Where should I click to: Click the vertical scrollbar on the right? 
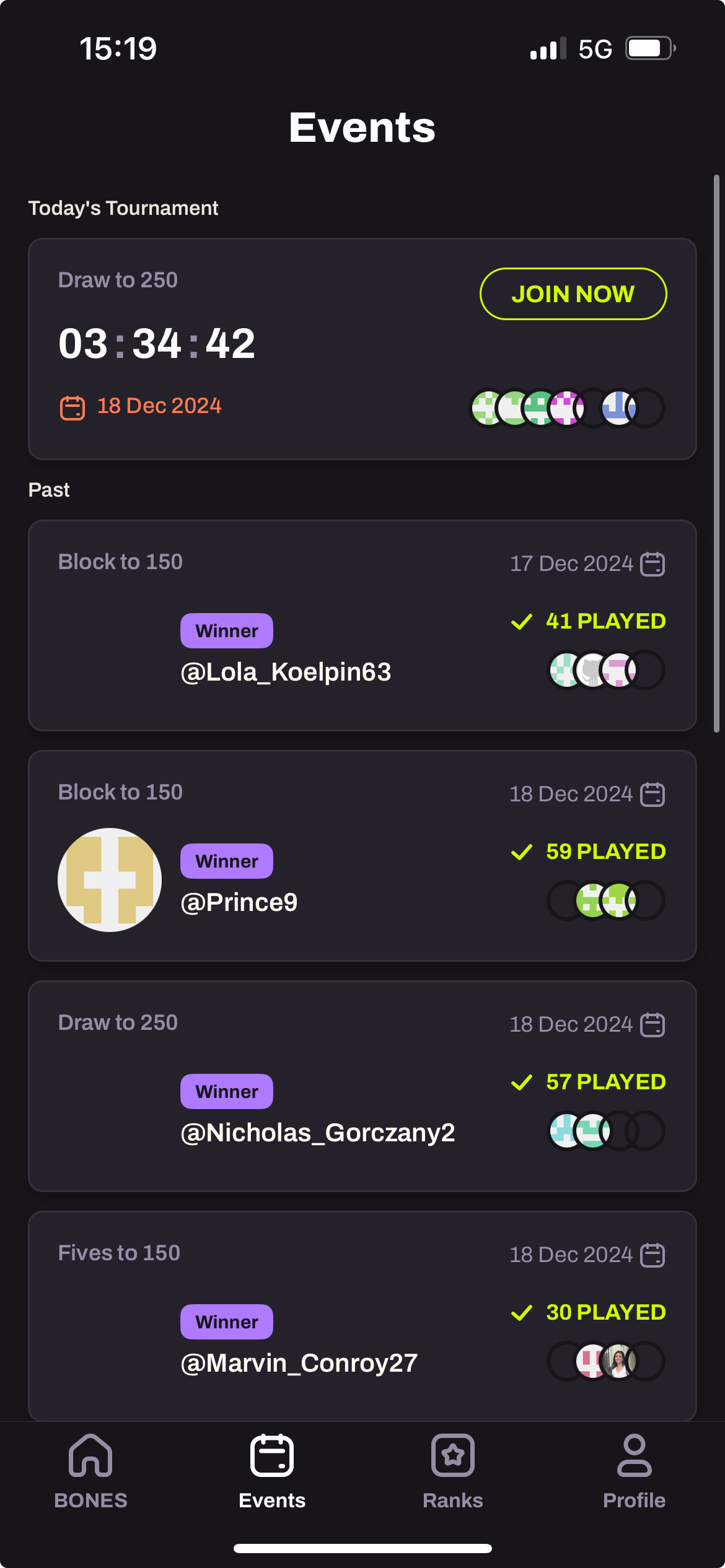716,453
